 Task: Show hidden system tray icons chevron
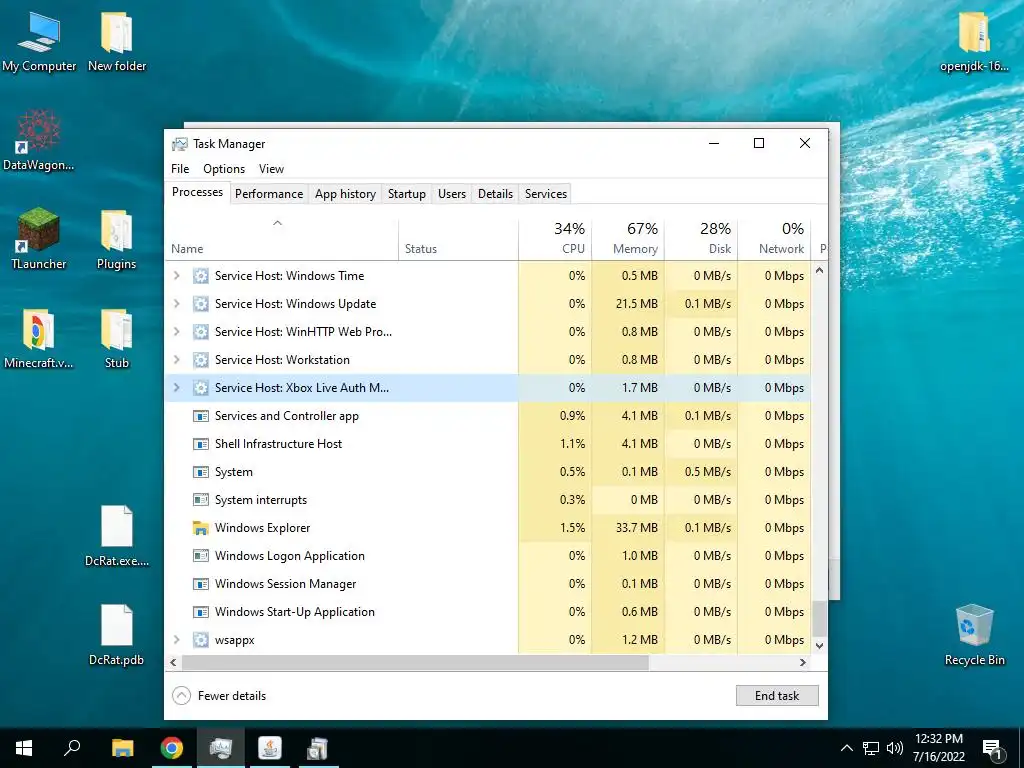[846, 748]
